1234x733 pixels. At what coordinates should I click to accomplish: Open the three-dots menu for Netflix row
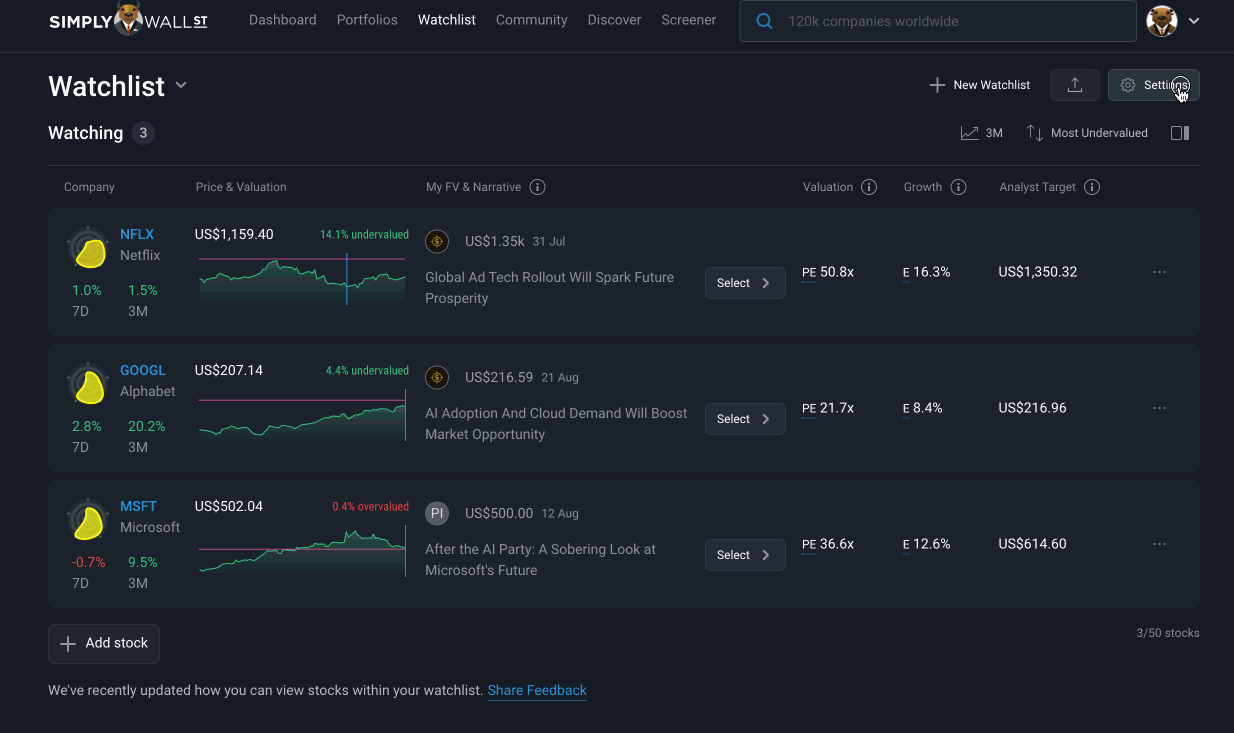click(x=1160, y=272)
